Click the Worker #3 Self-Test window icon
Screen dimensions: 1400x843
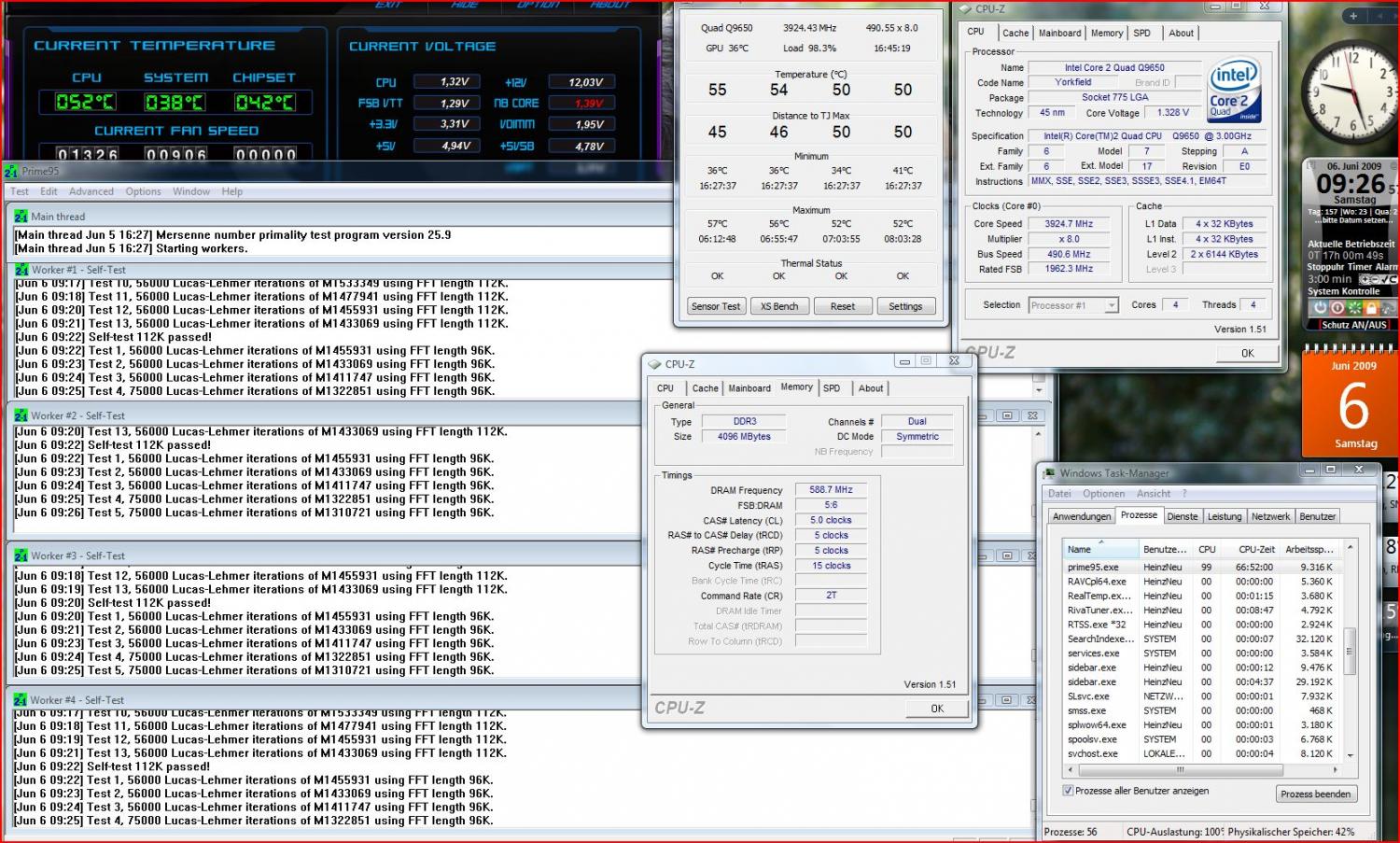click(x=21, y=555)
